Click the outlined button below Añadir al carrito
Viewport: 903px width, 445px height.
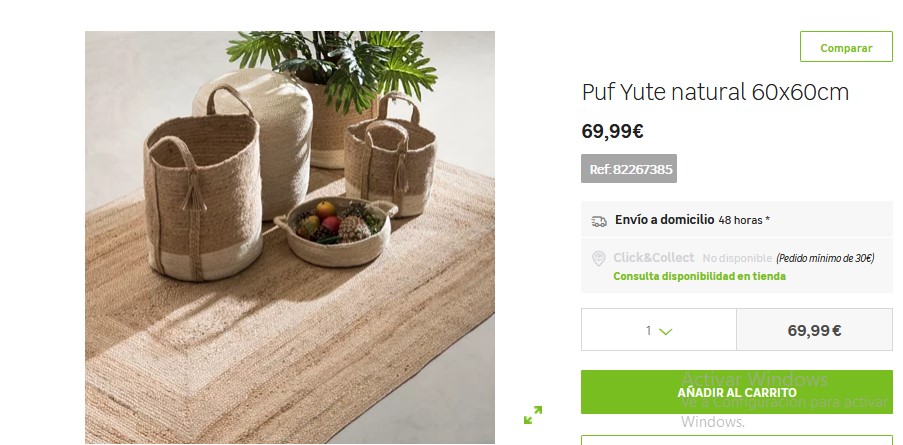(737, 440)
